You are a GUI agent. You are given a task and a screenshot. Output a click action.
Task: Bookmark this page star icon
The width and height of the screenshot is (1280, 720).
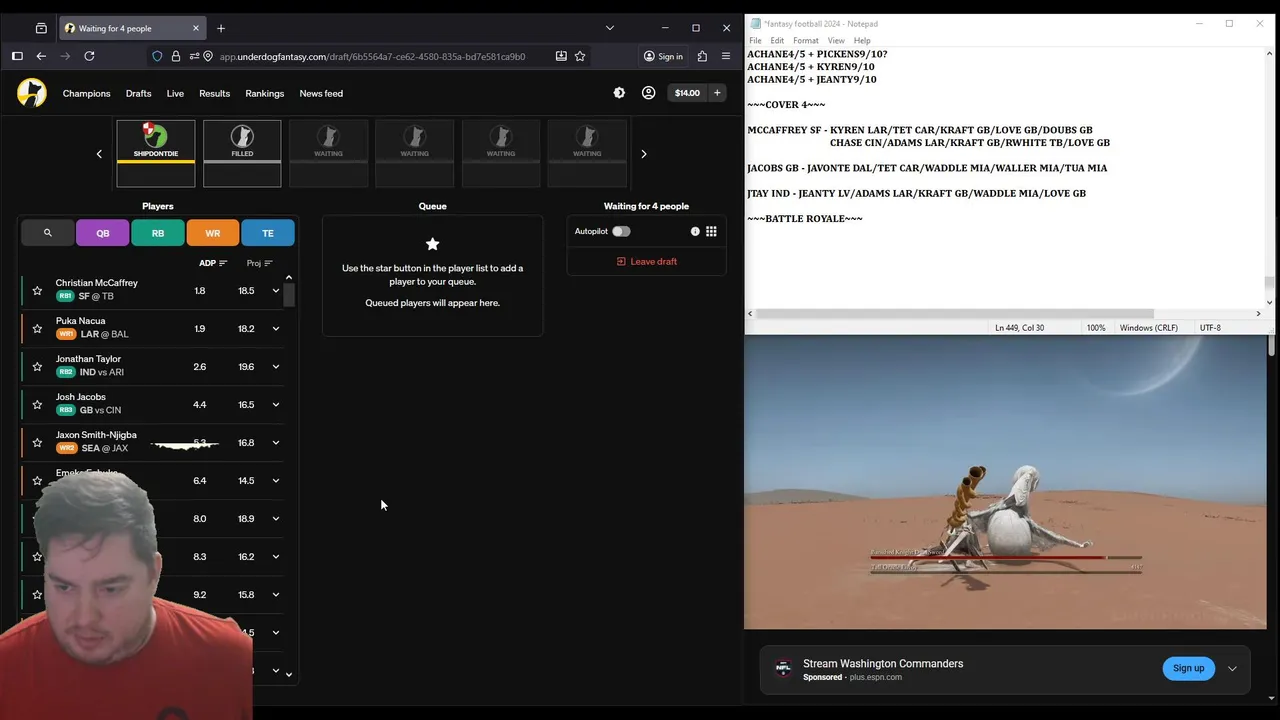(x=580, y=56)
